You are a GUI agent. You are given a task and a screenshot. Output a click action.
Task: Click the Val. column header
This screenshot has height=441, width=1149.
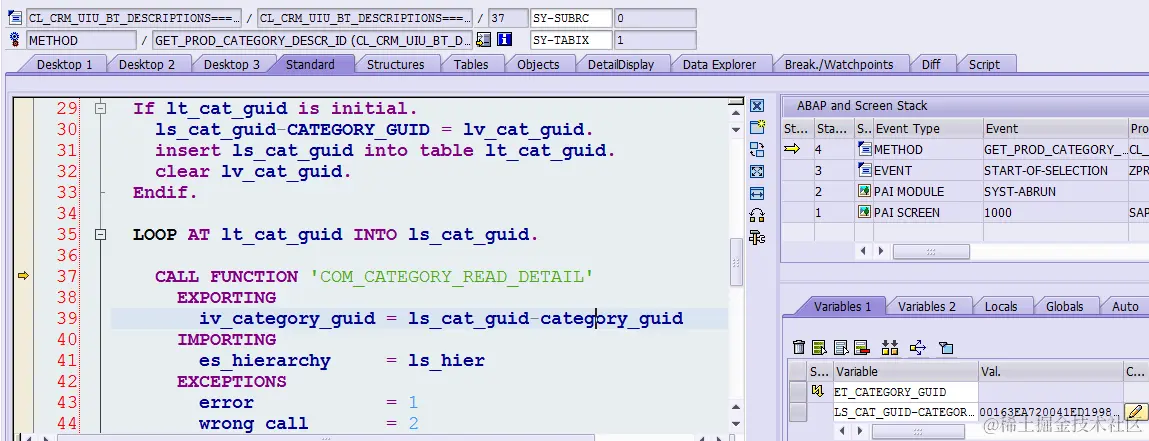coord(1051,371)
